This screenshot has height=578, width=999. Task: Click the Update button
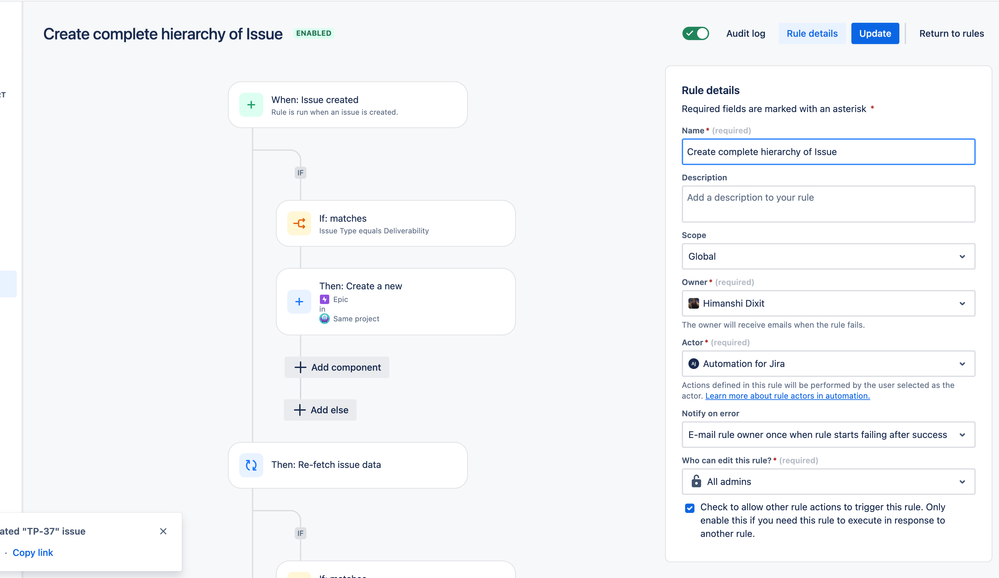pos(875,33)
